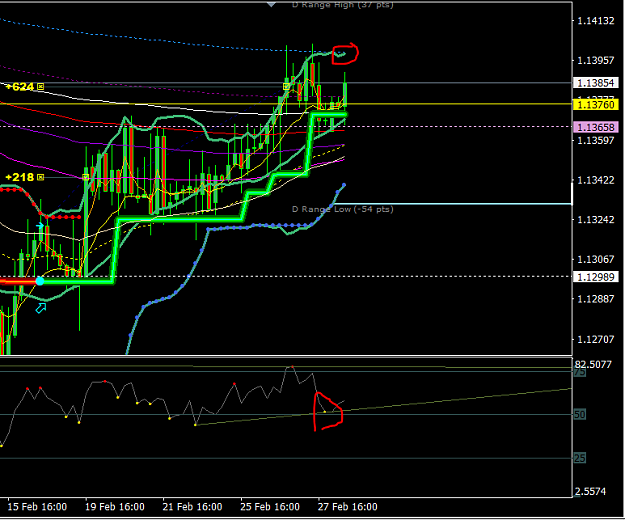This screenshot has width=625, height=520.
Task: Click the square marker beside the +624 label
Action: (x=40, y=86)
